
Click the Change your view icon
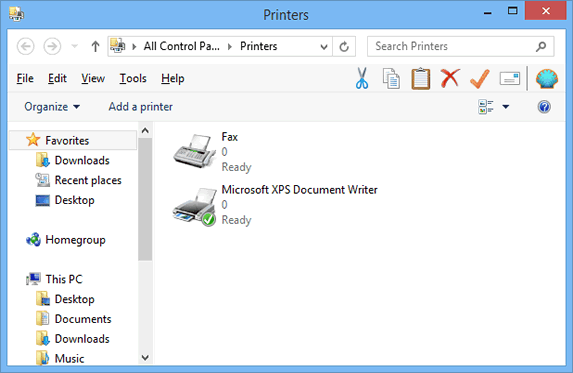tap(486, 107)
